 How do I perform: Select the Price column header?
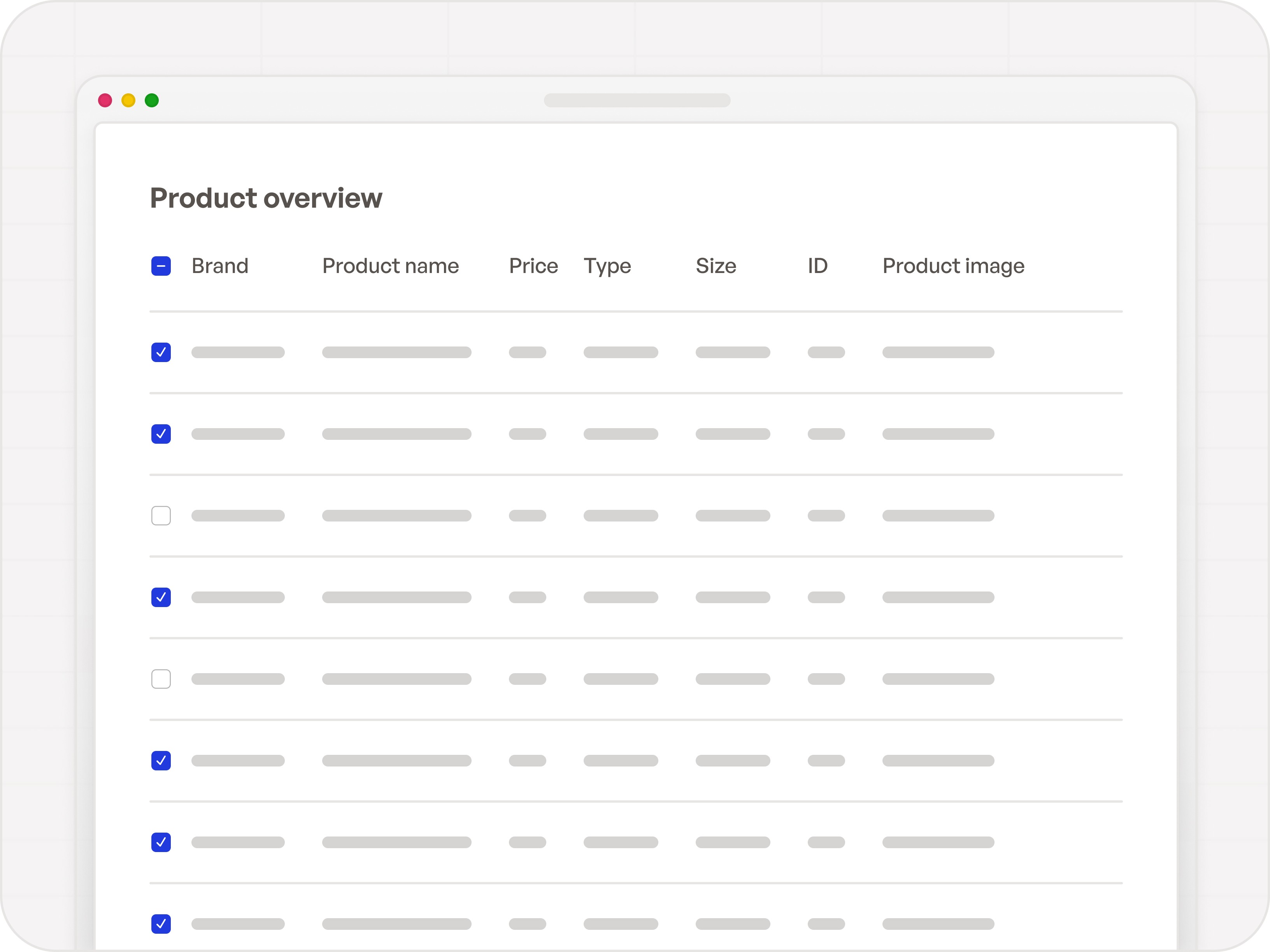[x=533, y=266]
